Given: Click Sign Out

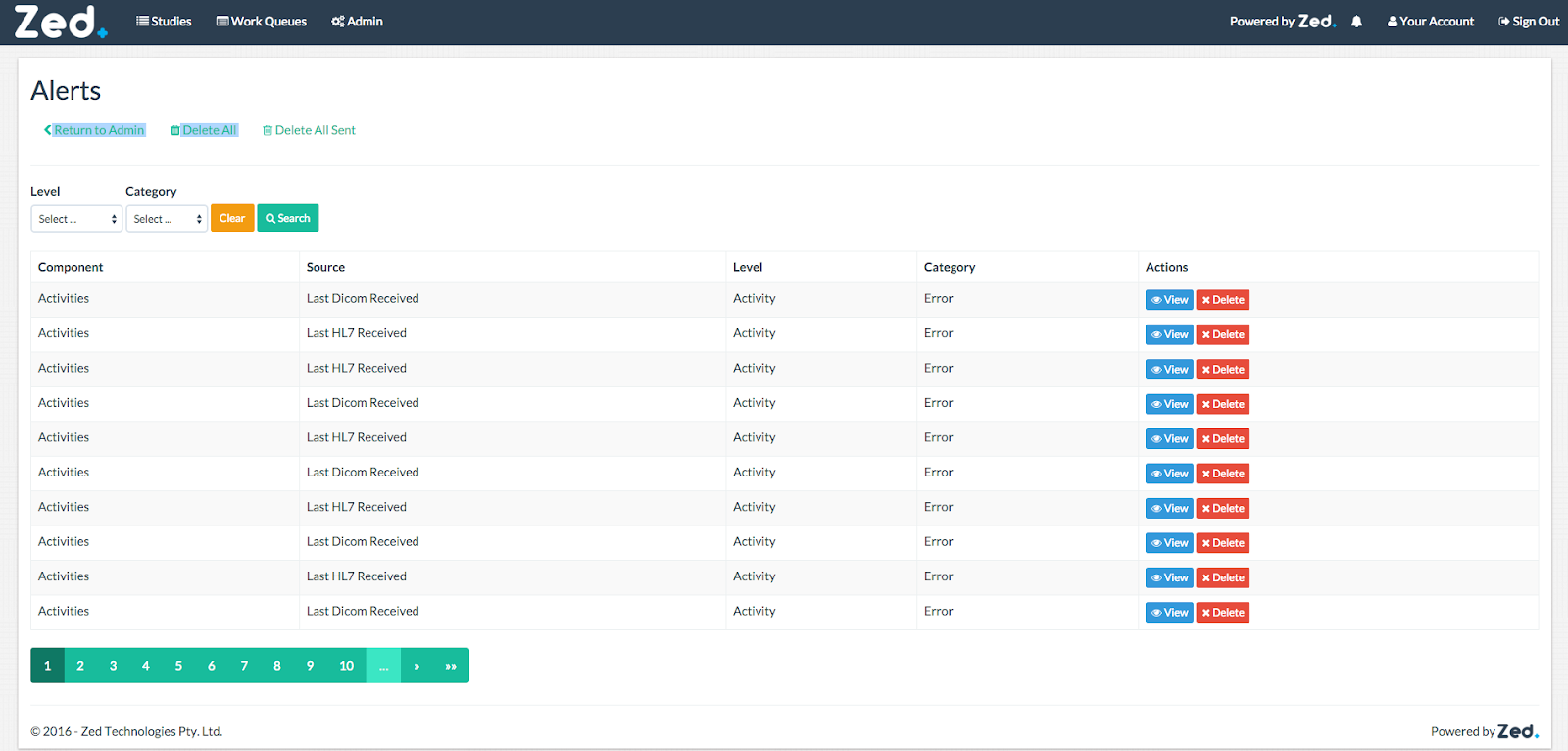Looking at the screenshot, I should click(1529, 22).
